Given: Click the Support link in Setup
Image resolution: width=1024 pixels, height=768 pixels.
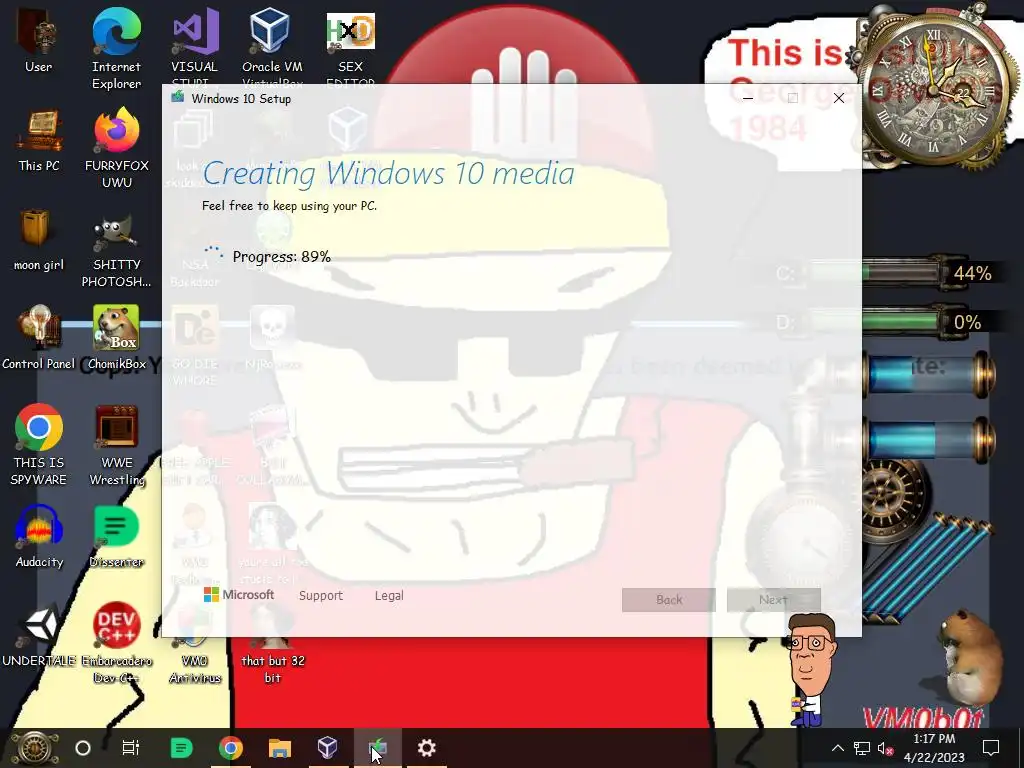Looking at the screenshot, I should [321, 596].
